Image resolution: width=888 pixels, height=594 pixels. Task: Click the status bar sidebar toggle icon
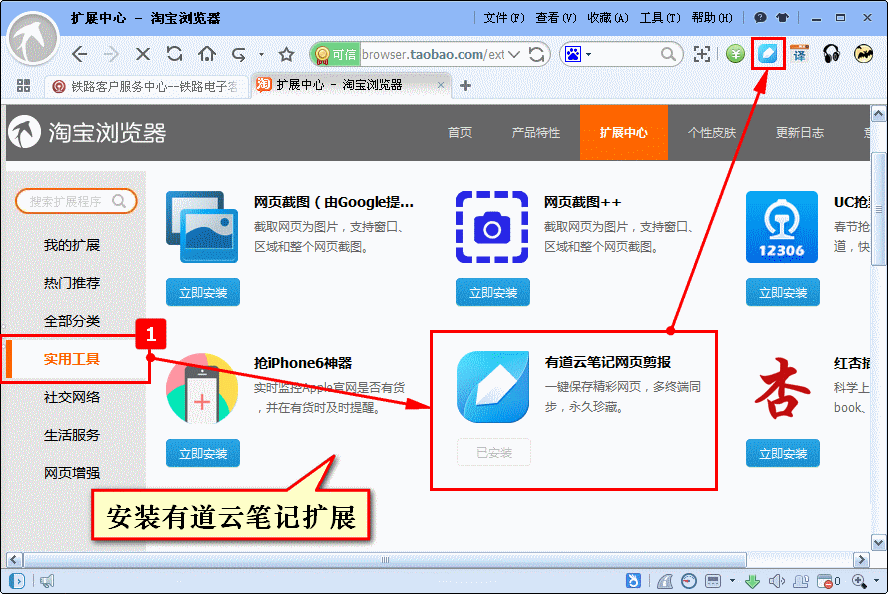[17, 581]
